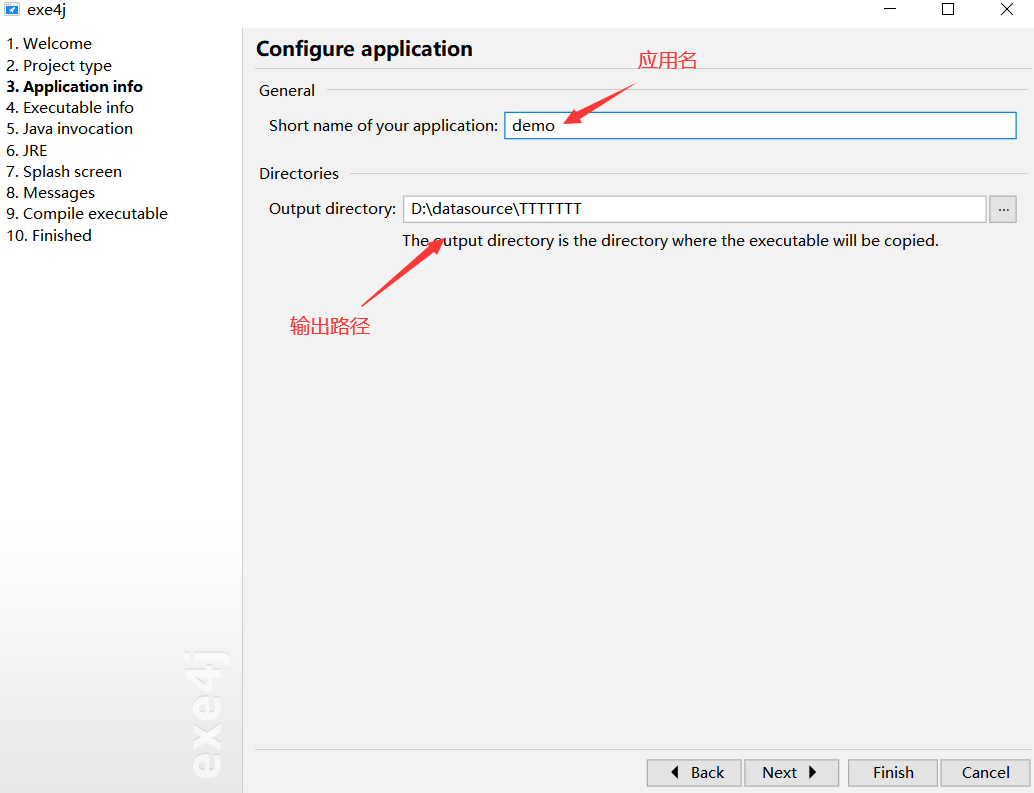The image size is (1034, 793).
Task: Select the Finished step in sidebar
Action: click(48, 235)
